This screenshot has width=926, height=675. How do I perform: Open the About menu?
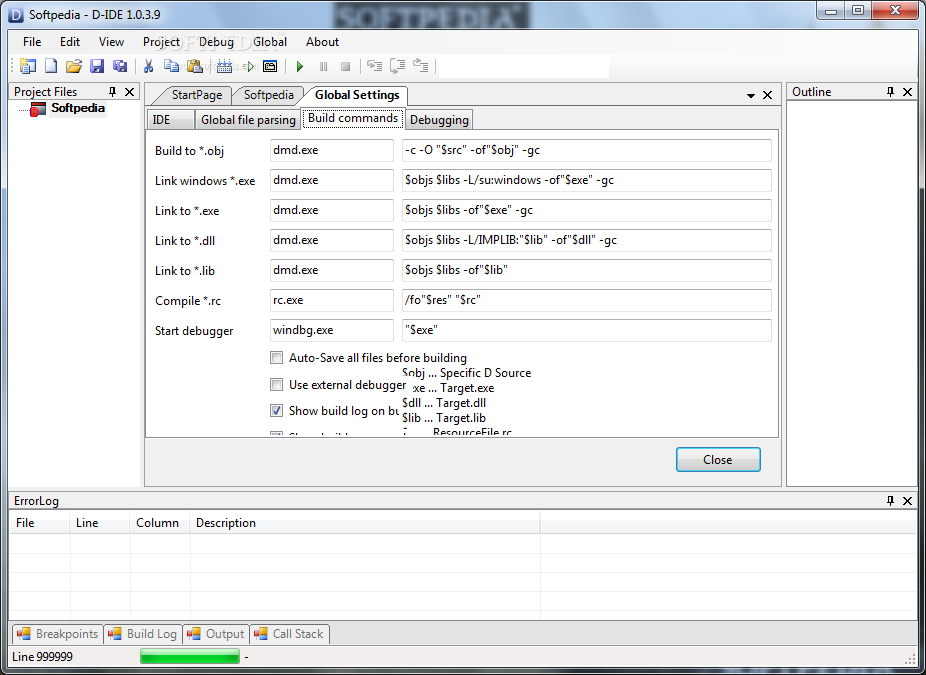coord(322,42)
